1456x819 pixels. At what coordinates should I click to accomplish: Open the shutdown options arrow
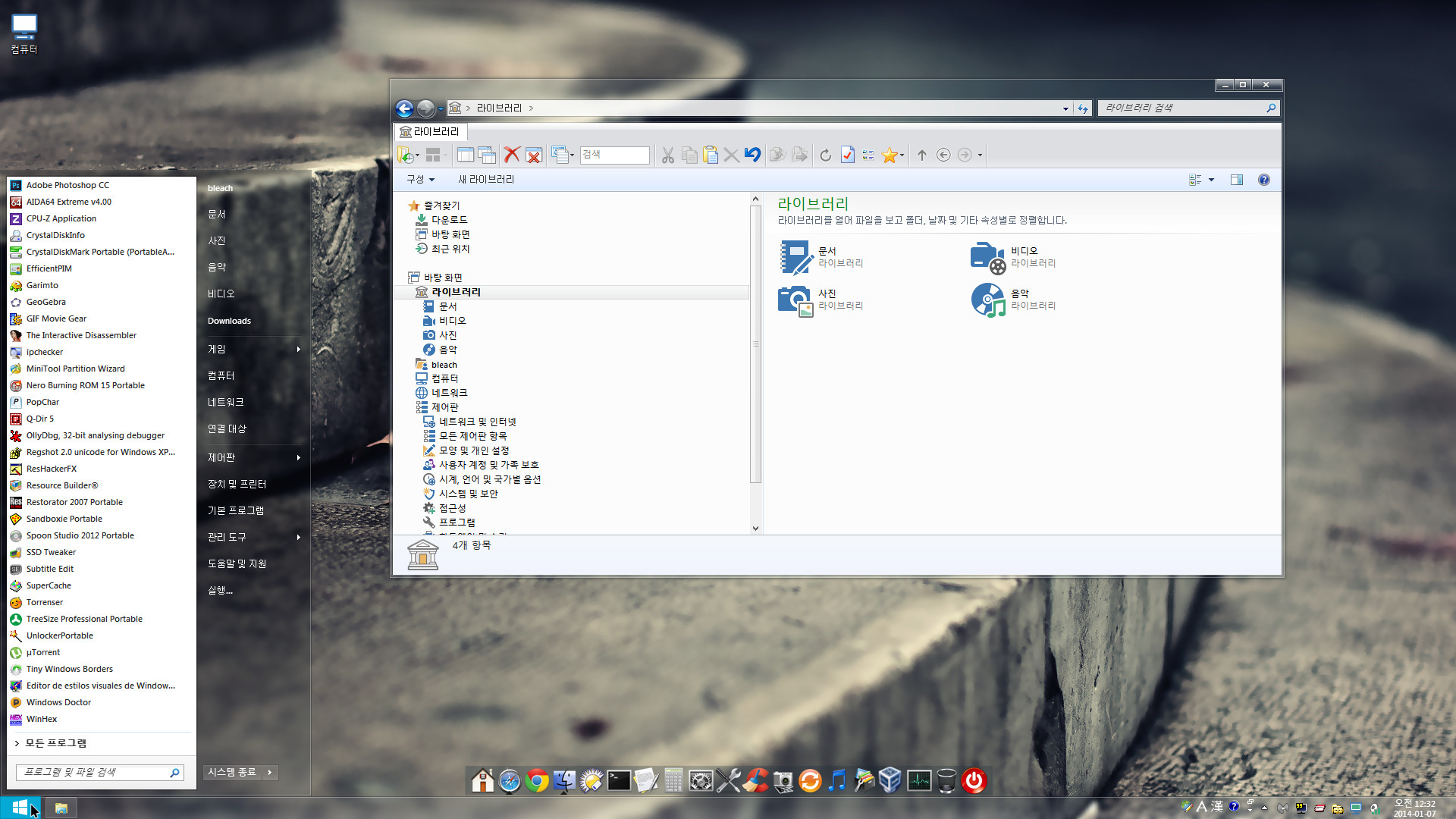pos(270,772)
